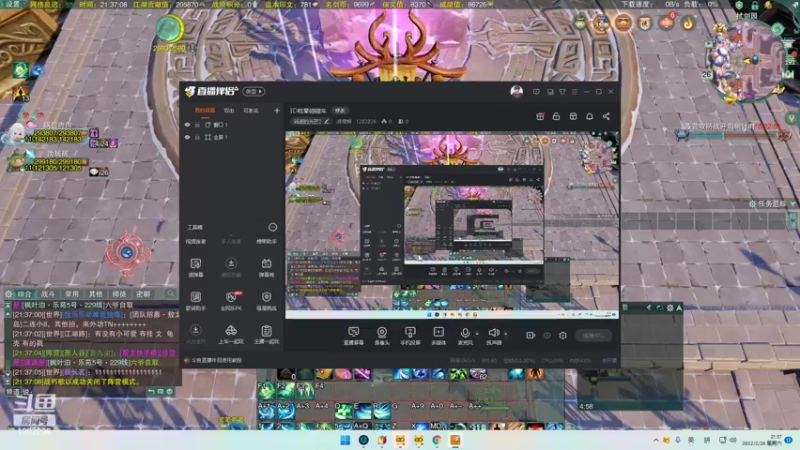Open microphone dropdown arrow
Viewport: 800px width, 450px height.
coord(477,334)
